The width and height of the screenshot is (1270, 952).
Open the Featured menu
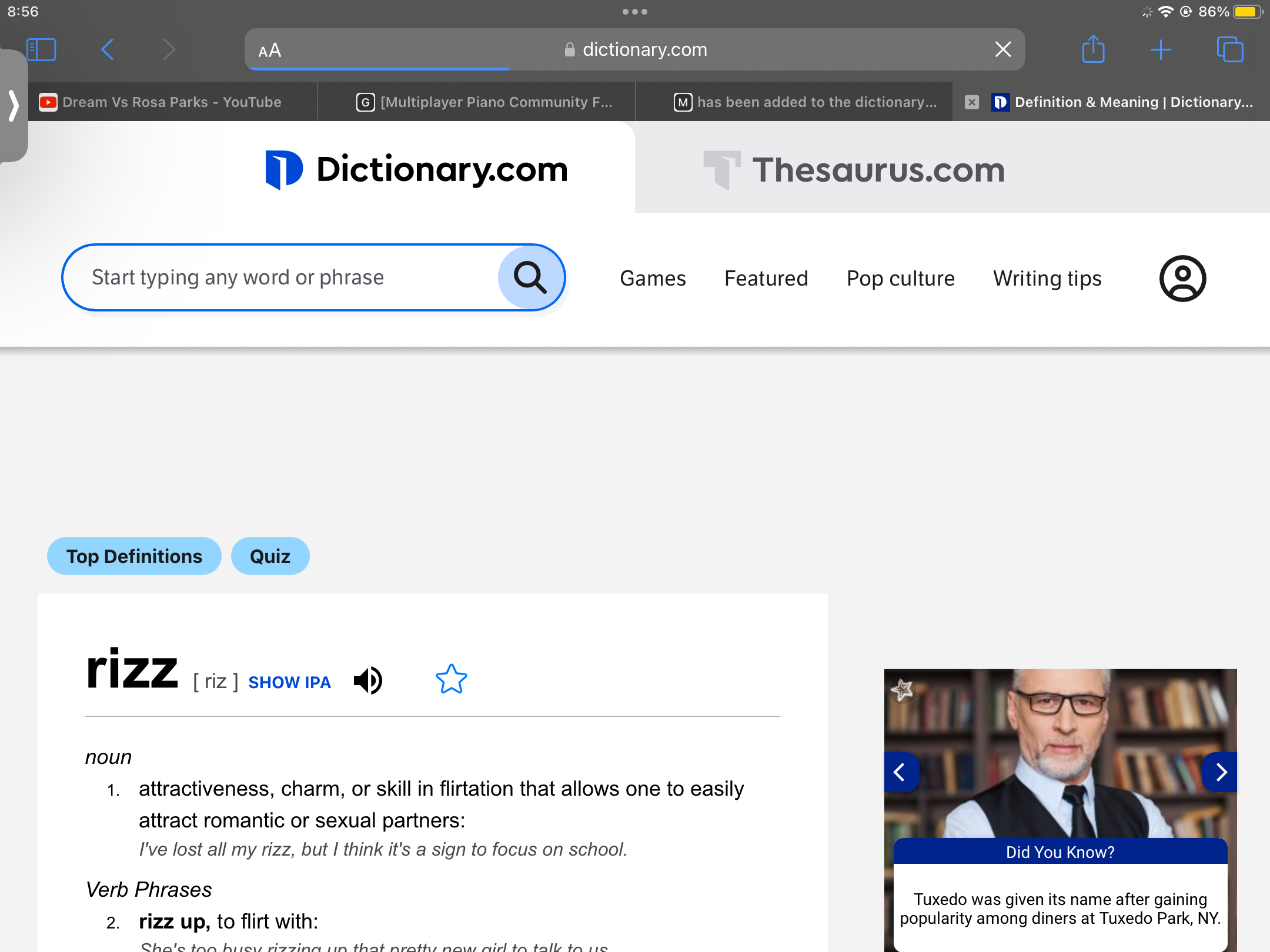(766, 279)
